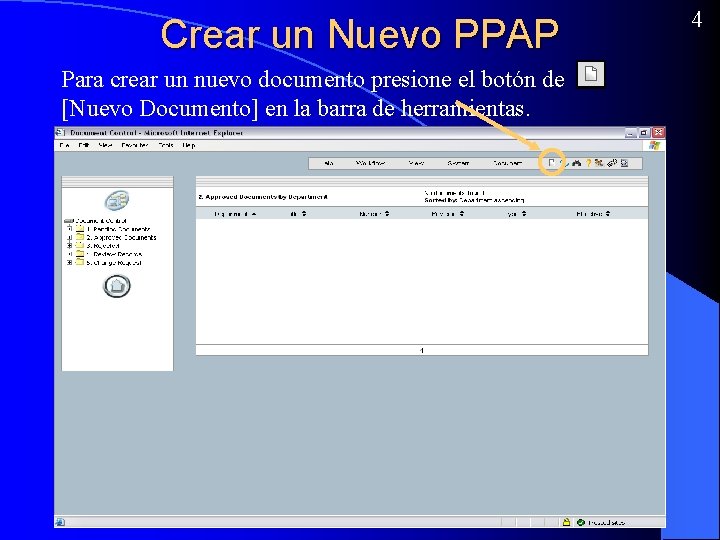This screenshot has height=540, width=720.
Task: Open the System menu in the application toolbar
Action: (x=458, y=163)
